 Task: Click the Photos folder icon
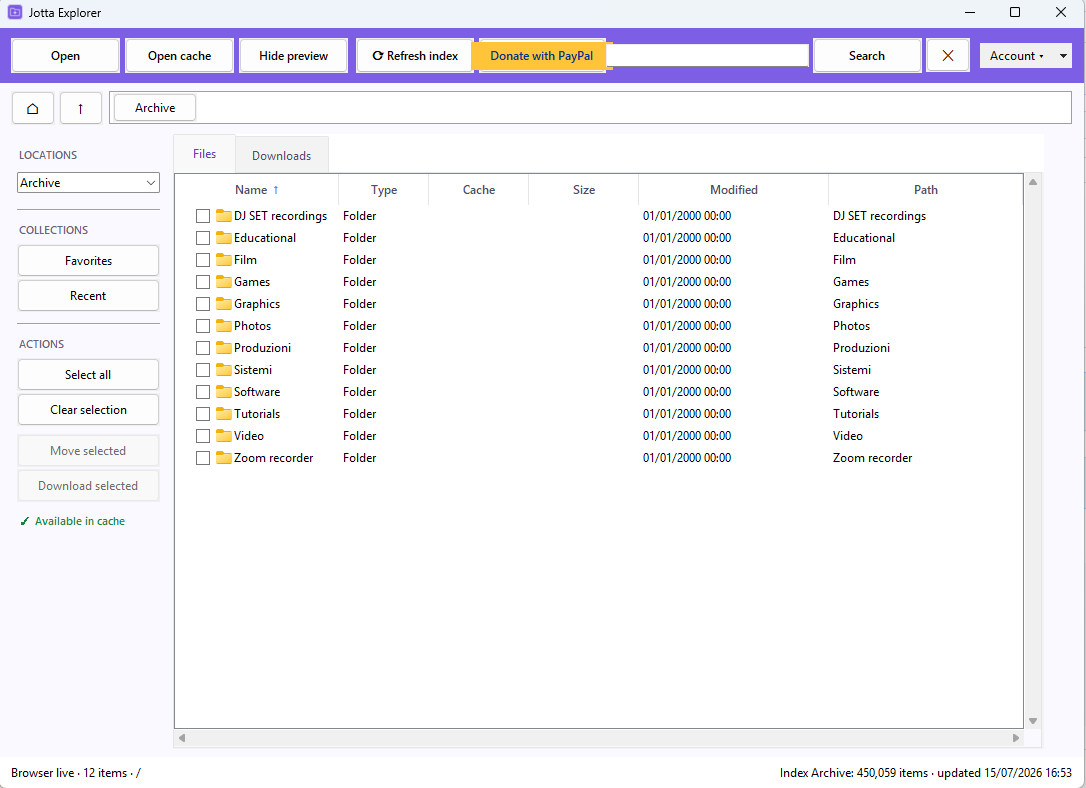223,326
